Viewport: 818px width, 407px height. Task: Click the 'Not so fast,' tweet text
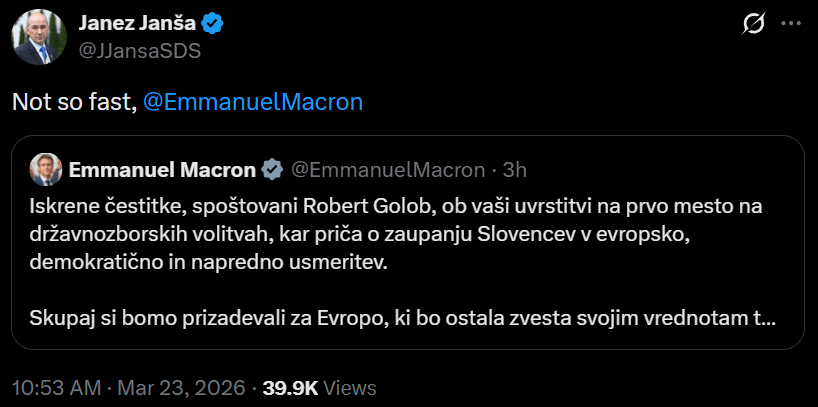tap(74, 102)
